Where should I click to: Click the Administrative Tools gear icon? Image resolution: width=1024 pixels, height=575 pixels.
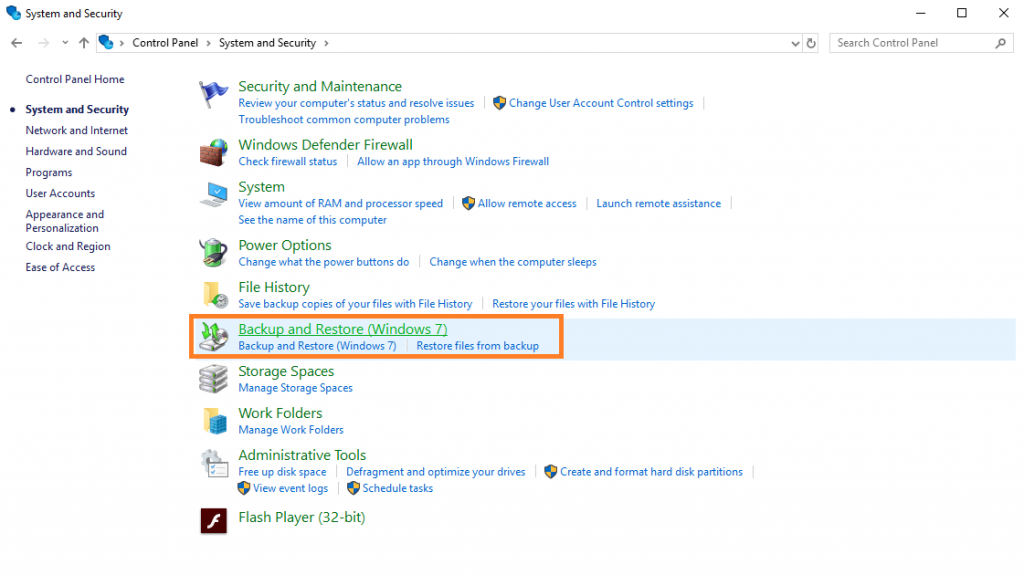tap(214, 463)
